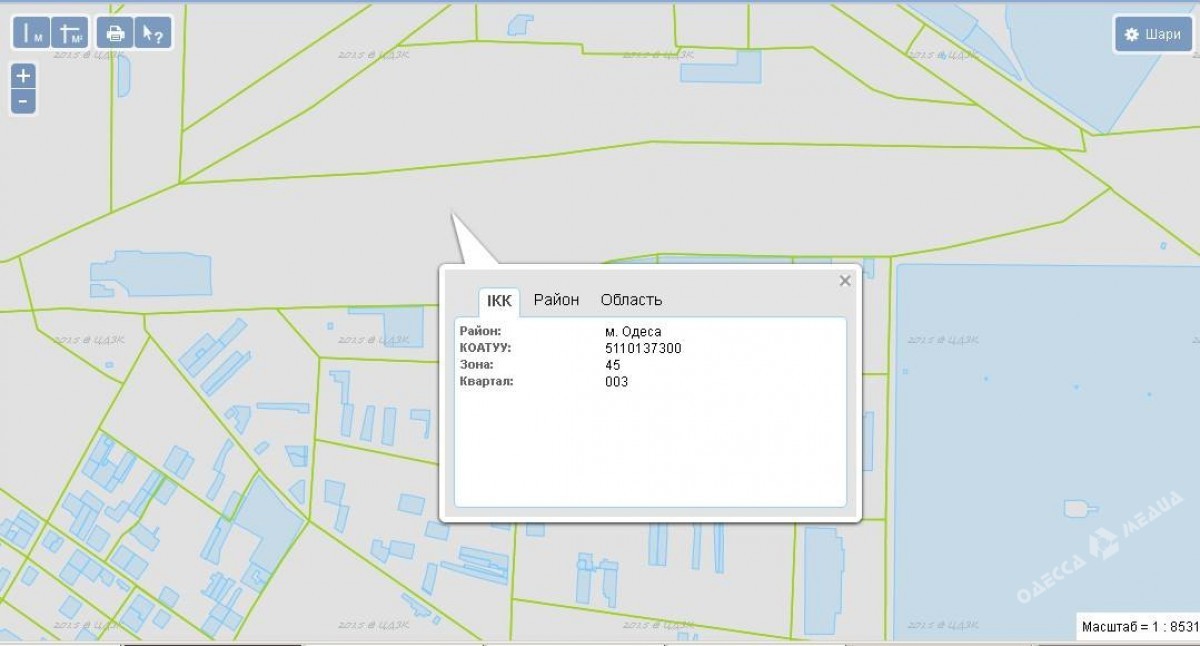The height and width of the screenshot is (646, 1200).
Task: Click the КОАТУУ: field label
Action: [485, 348]
